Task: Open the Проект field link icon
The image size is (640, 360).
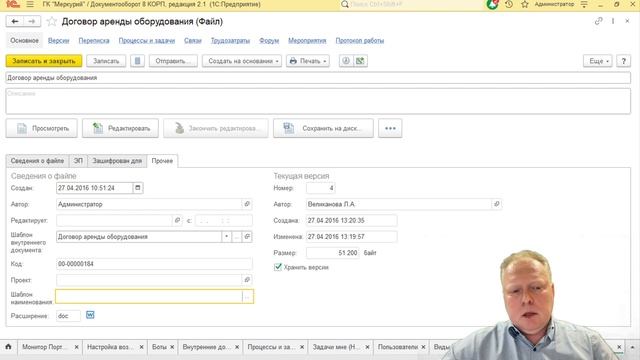Action: [x=247, y=280]
